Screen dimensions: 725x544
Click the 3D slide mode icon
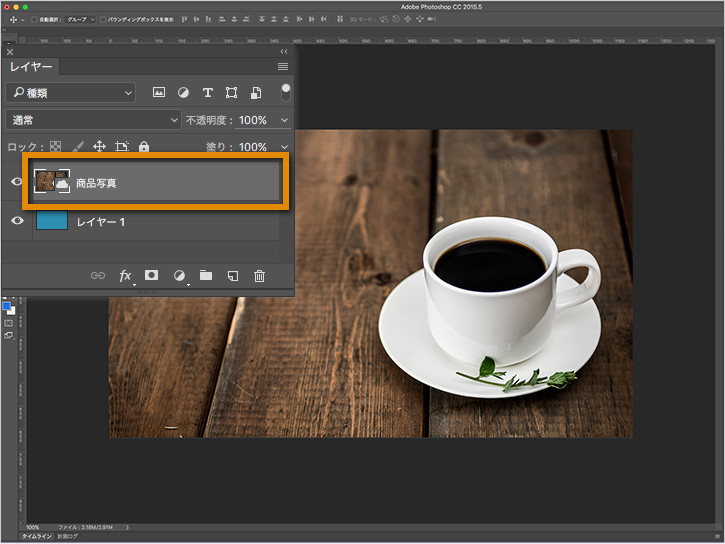click(420, 19)
